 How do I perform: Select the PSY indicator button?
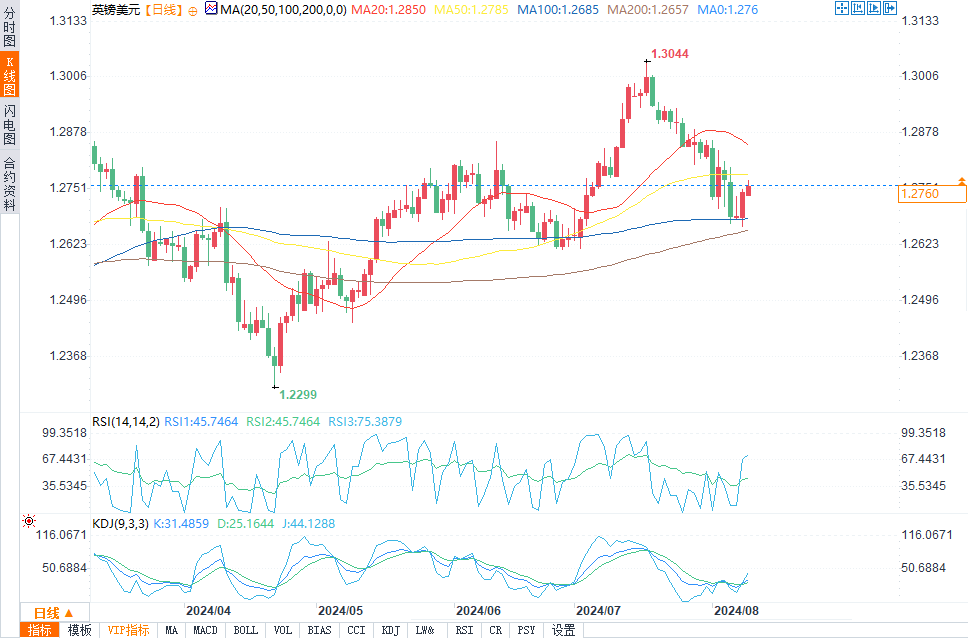[526, 630]
